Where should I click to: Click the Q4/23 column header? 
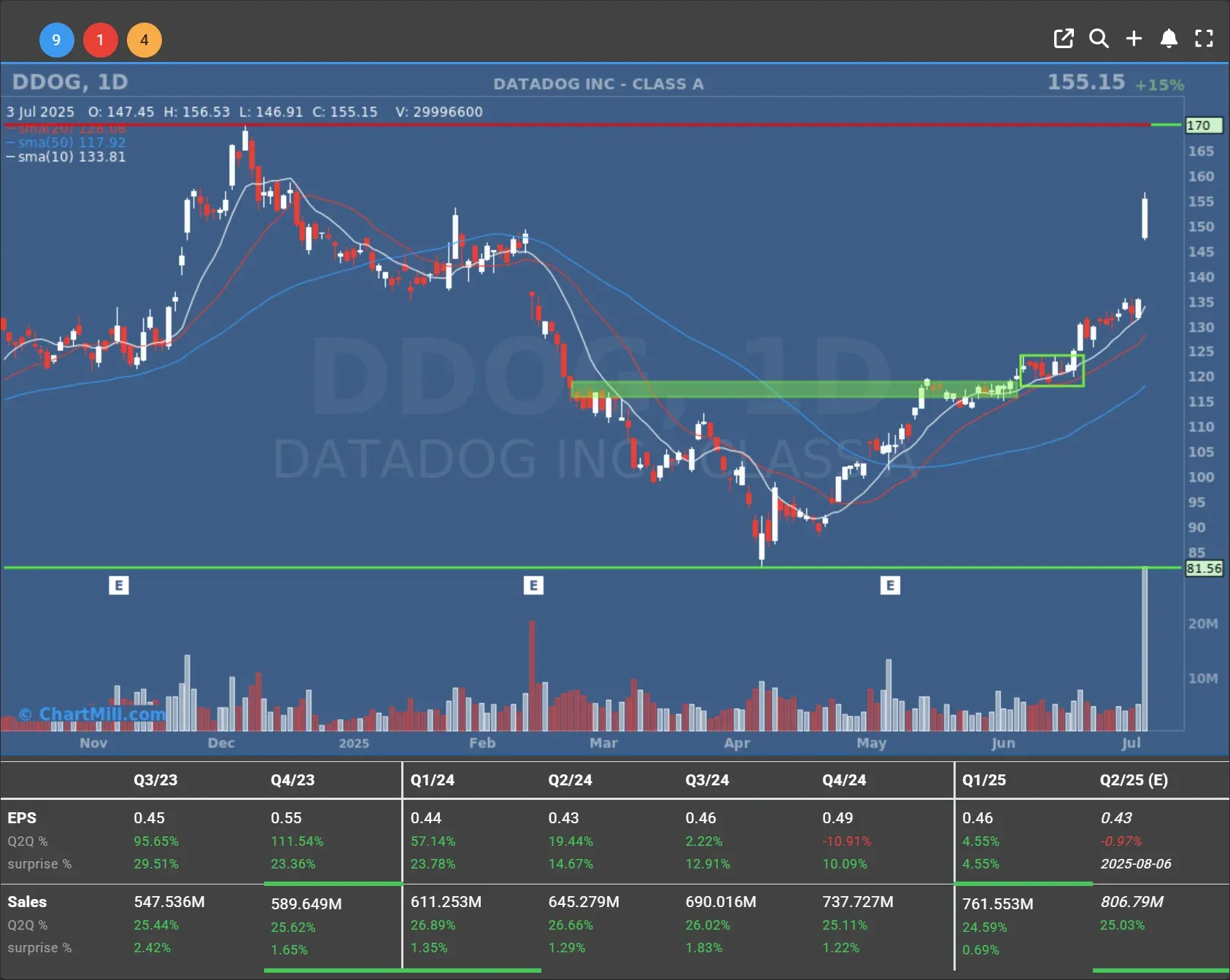click(x=293, y=779)
